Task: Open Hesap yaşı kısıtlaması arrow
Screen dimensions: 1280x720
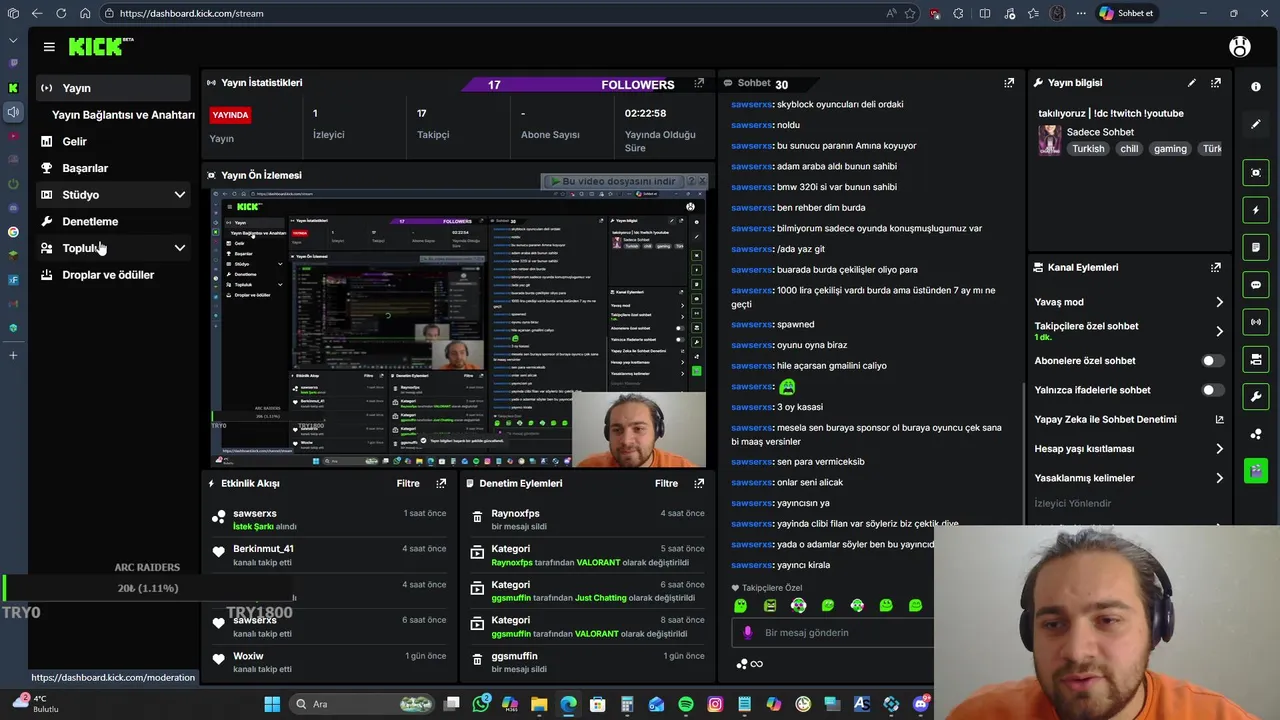Action: [x=1219, y=449]
